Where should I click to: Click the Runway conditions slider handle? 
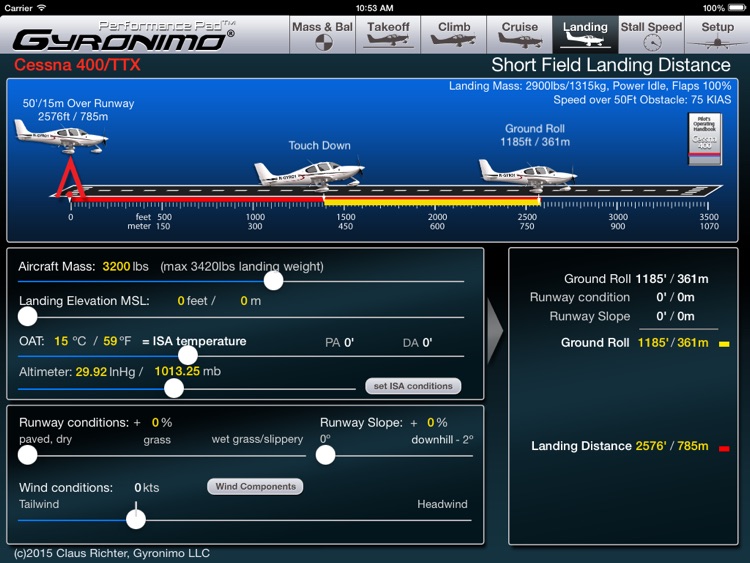(x=27, y=455)
